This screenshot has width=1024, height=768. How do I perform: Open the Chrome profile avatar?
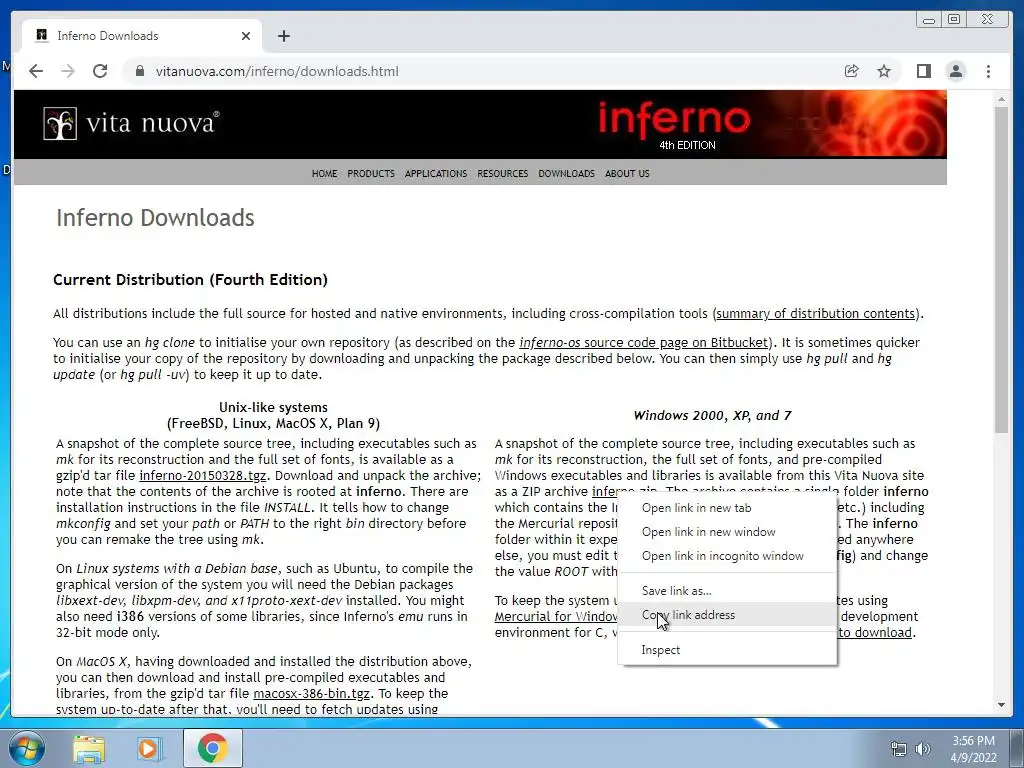[x=956, y=71]
